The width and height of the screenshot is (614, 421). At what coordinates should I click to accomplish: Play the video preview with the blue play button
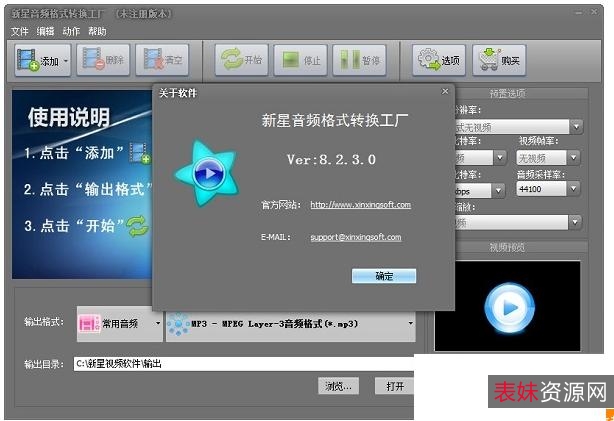coord(509,308)
